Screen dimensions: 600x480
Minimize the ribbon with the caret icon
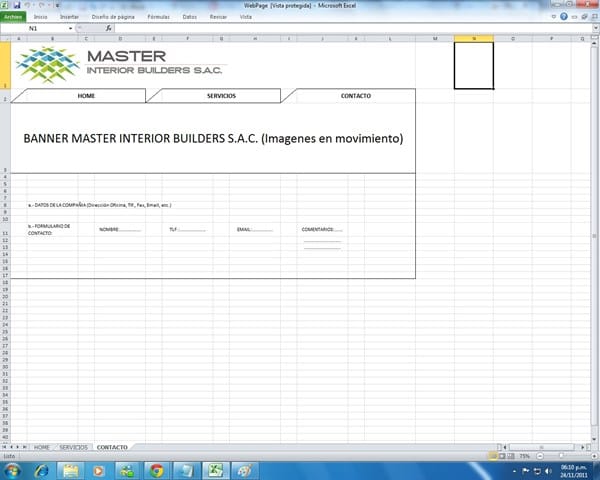(554, 17)
